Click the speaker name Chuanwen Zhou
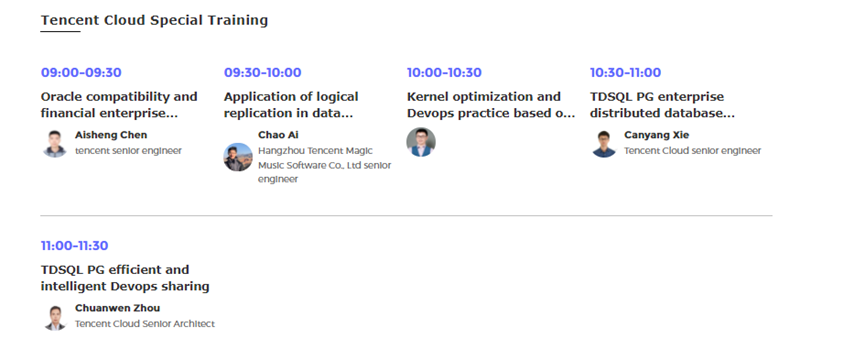Screen dimensions: 865x360 pos(118,308)
